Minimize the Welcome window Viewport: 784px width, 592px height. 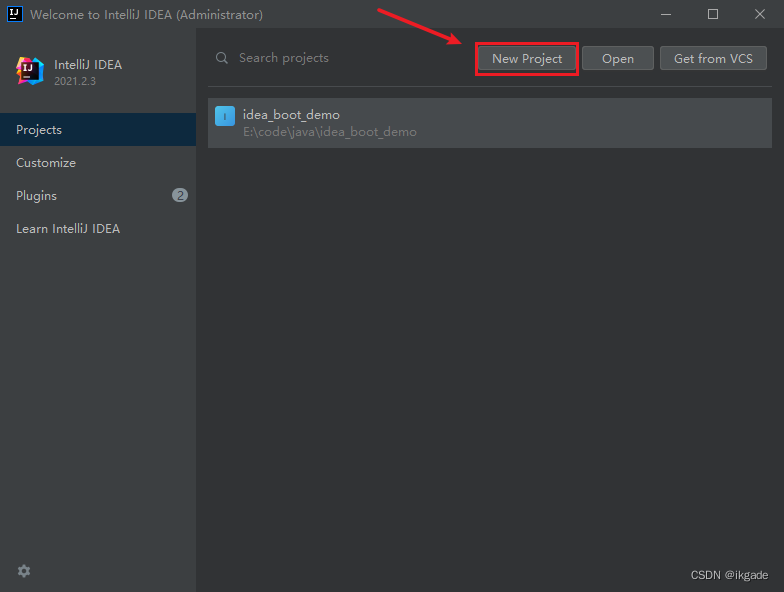coord(666,14)
